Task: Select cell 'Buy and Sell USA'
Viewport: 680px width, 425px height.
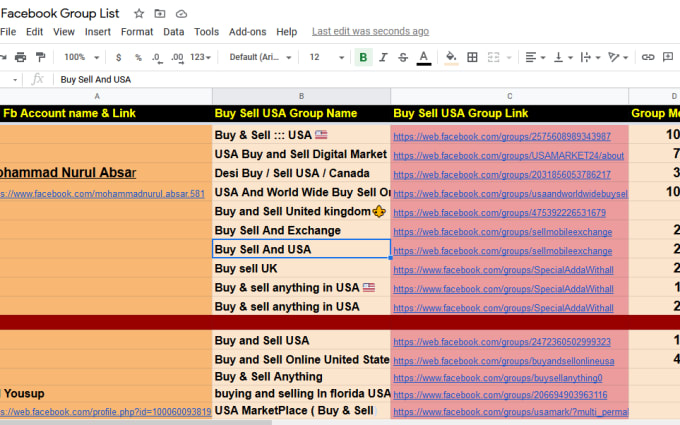Action: coord(301,340)
